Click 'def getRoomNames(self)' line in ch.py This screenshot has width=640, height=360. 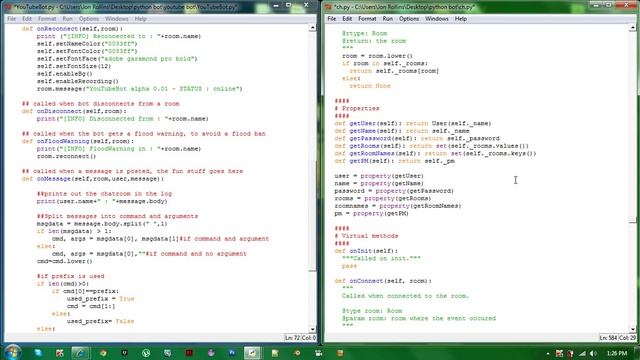pos(435,153)
